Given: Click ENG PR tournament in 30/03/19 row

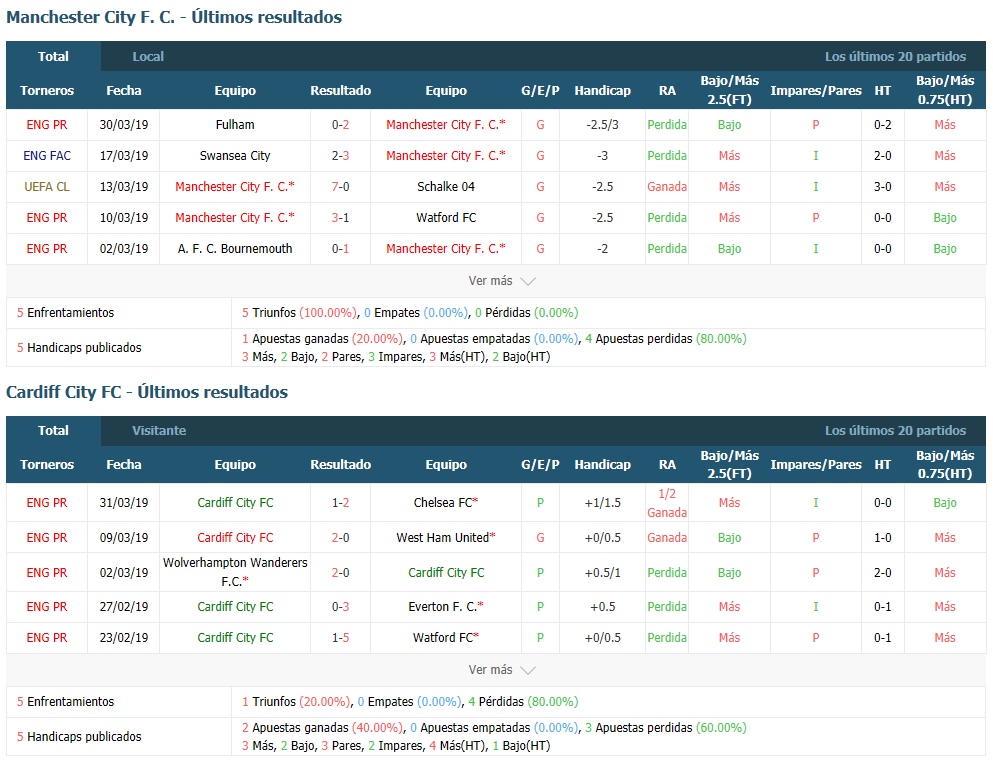Looking at the screenshot, I should click(47, 125).
